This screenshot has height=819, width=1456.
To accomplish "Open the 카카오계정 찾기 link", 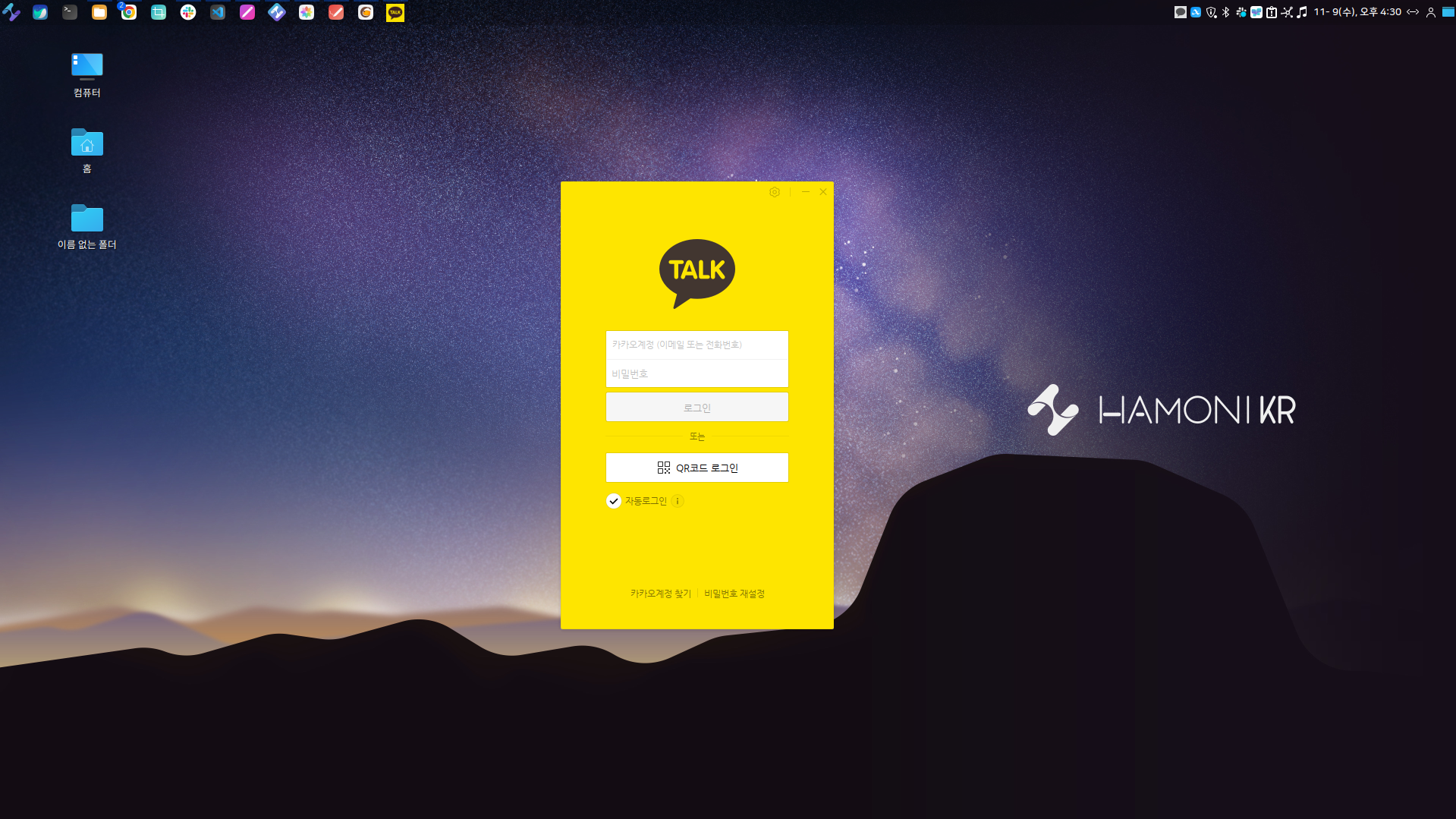I will point(660,594).
